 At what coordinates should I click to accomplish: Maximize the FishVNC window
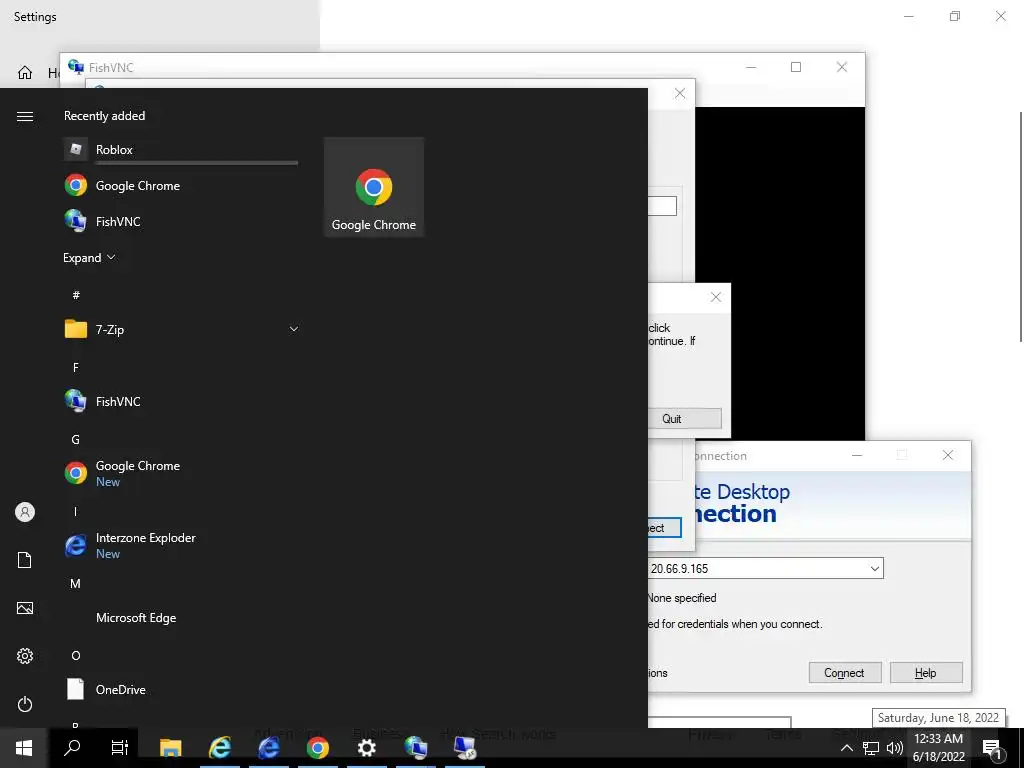[x=795, y=67]
